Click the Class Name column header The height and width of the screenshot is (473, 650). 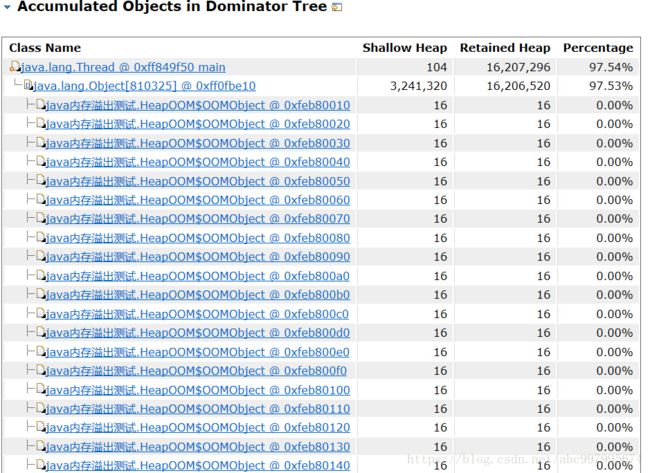click(x=45, y=48)
